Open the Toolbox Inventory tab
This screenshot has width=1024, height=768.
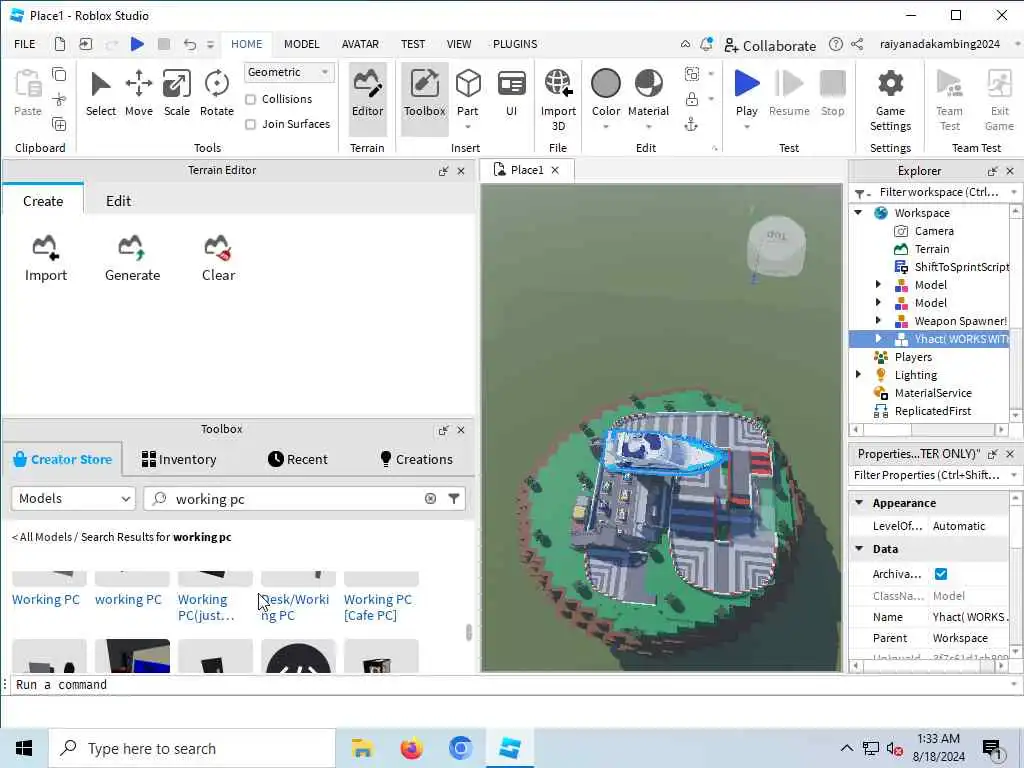coord(179,459)
